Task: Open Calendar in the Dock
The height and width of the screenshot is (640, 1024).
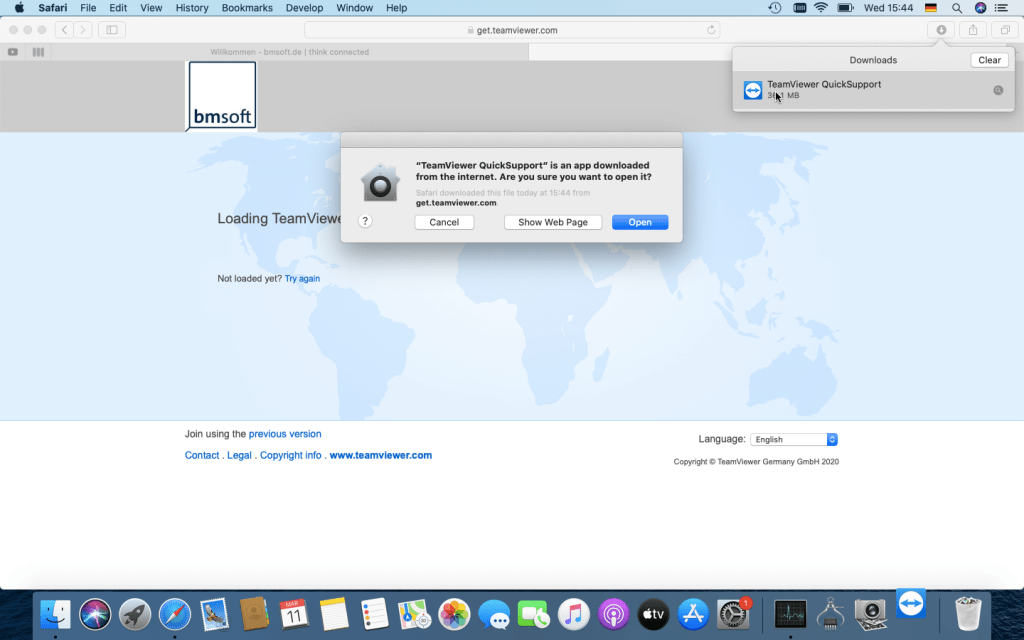Action: tap(294, 614)
